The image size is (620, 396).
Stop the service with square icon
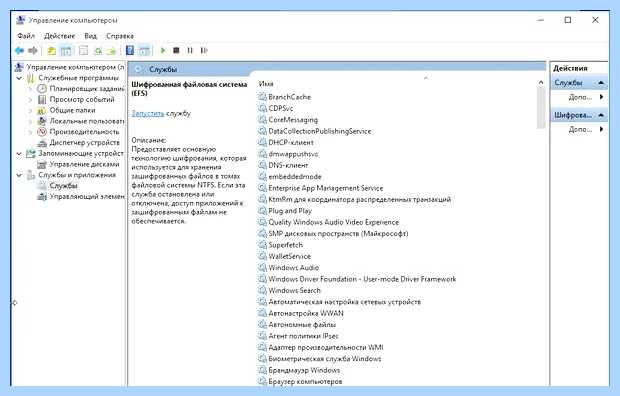pyautogui.click(x=176, y=51)
